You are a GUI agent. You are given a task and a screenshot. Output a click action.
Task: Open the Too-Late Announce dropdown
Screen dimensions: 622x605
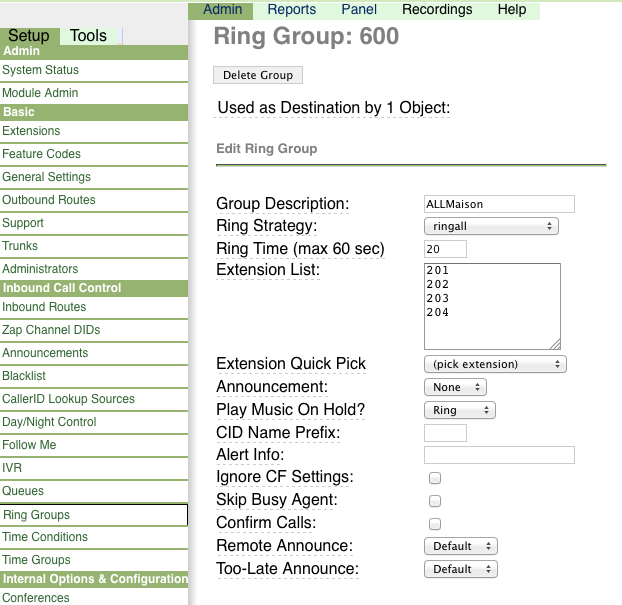(461, 569)
